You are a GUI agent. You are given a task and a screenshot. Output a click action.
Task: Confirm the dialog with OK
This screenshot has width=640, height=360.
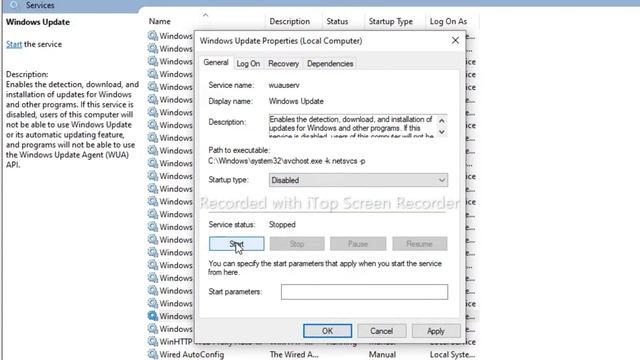(x=327, y=331)
